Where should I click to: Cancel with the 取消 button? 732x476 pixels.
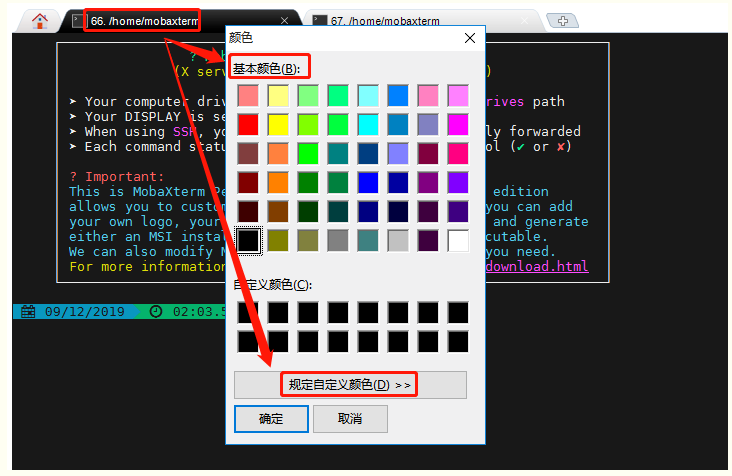click(350, 419)
